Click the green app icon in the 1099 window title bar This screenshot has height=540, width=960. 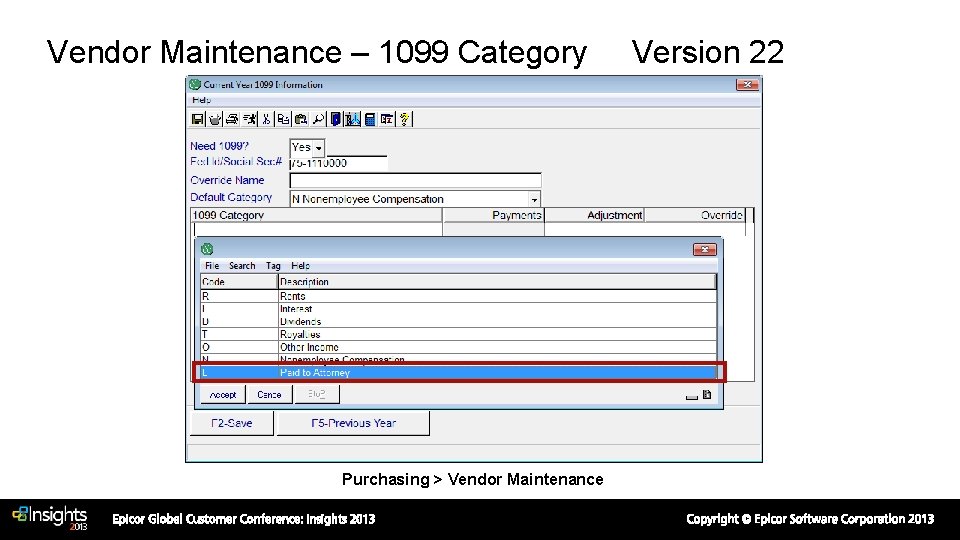tap(195, 84)
